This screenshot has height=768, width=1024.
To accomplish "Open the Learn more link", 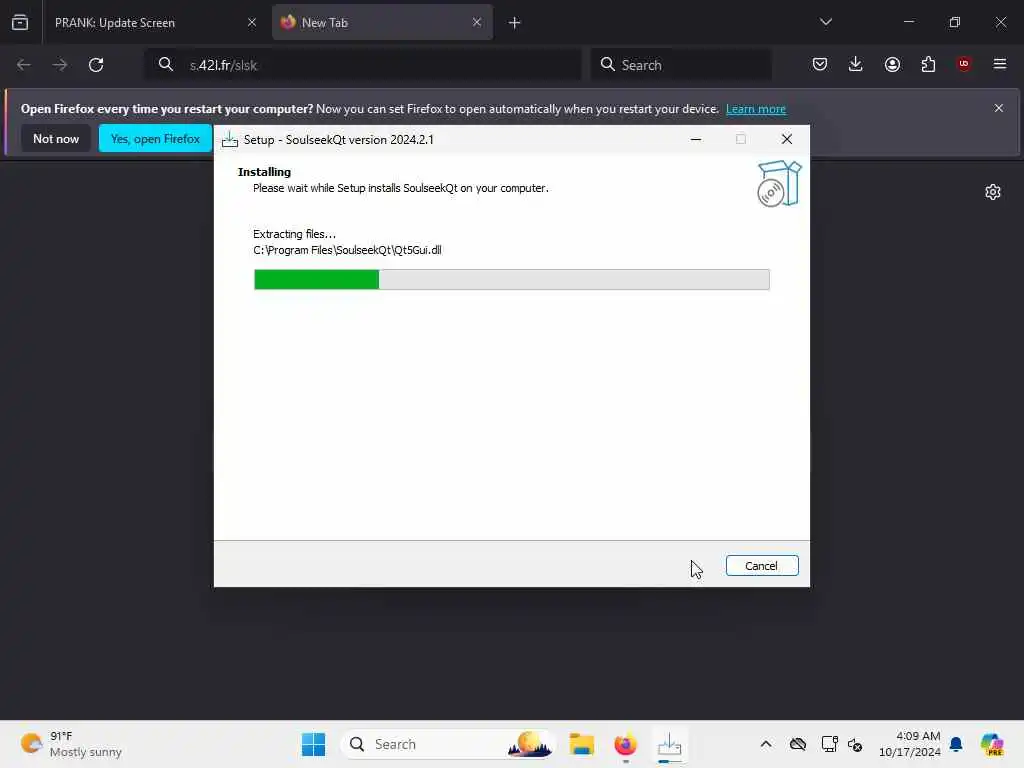I will click(x=756, y=109).
